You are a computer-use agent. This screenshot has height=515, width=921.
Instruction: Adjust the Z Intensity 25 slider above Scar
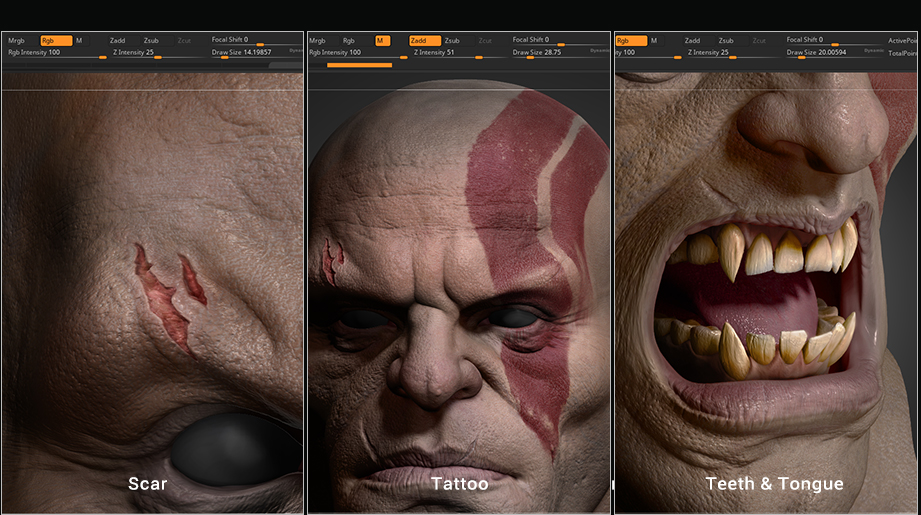(134, 52)
